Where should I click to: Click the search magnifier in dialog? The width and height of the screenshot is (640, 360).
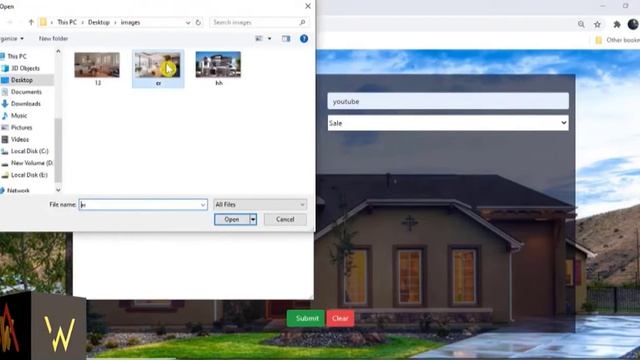(302, 22)
